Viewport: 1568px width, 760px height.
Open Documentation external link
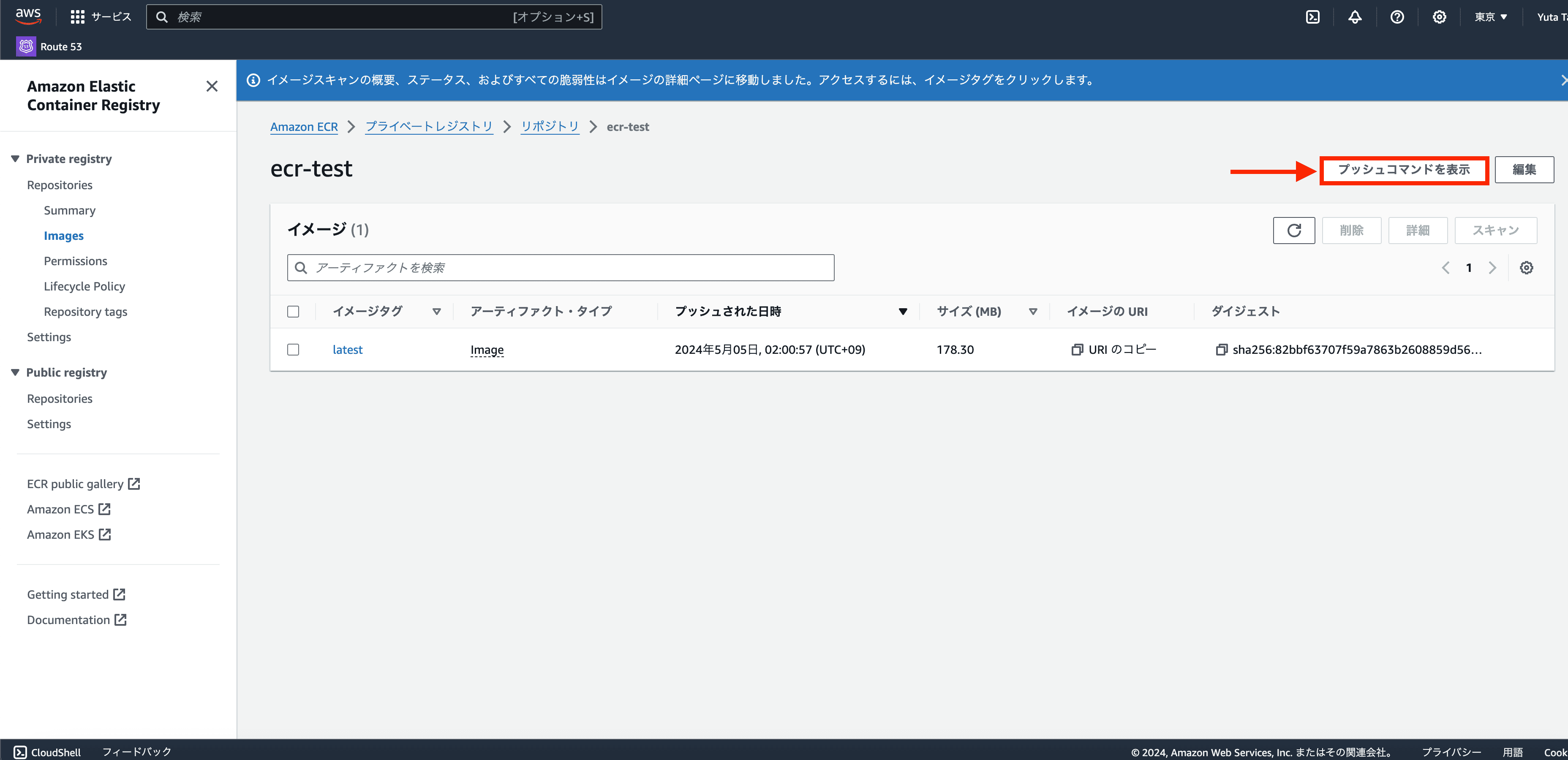(77, 620)
